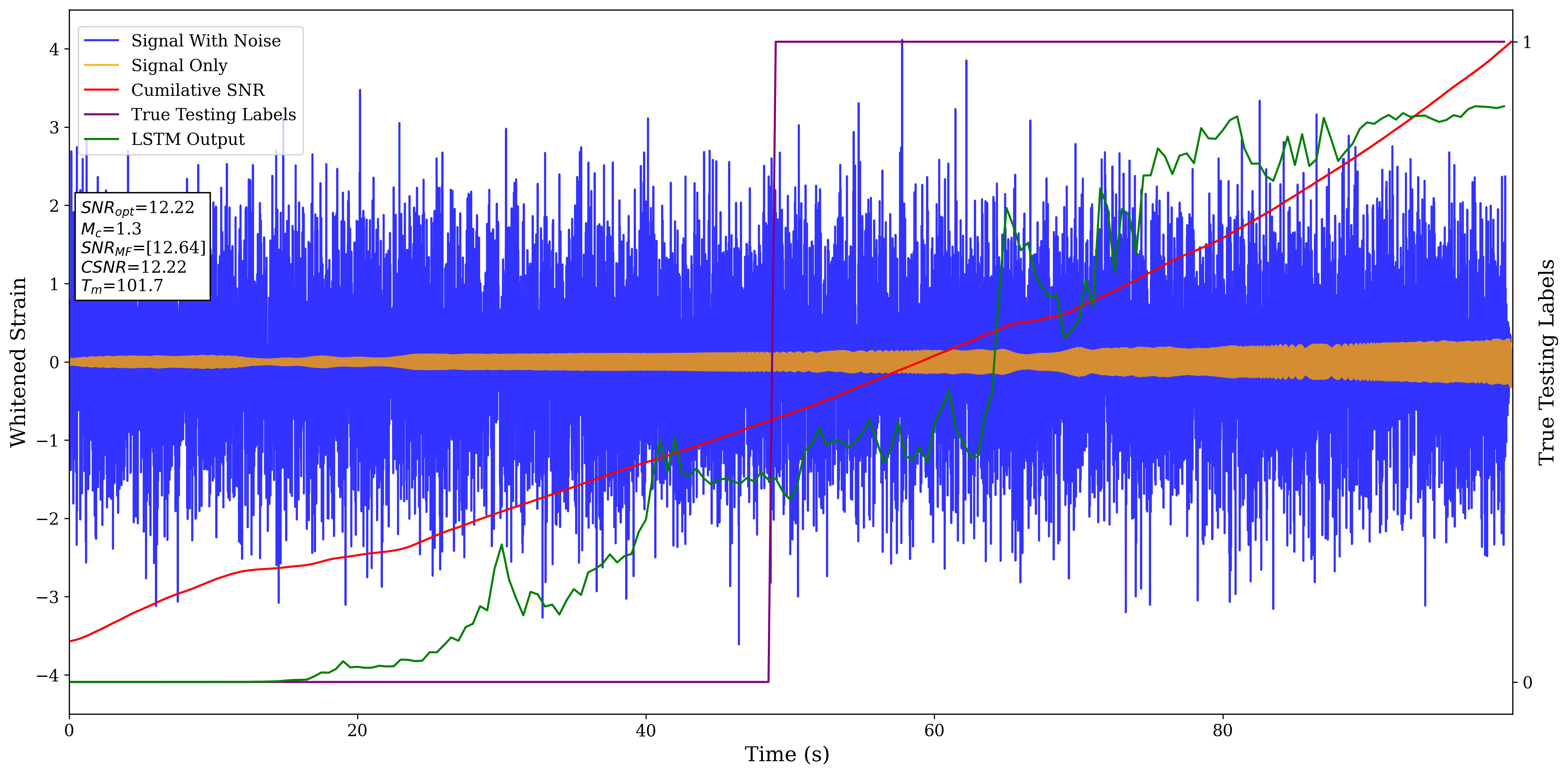
Task: Select the 'Cumilative SNR' legend label
Action: [x=198, y=90]
